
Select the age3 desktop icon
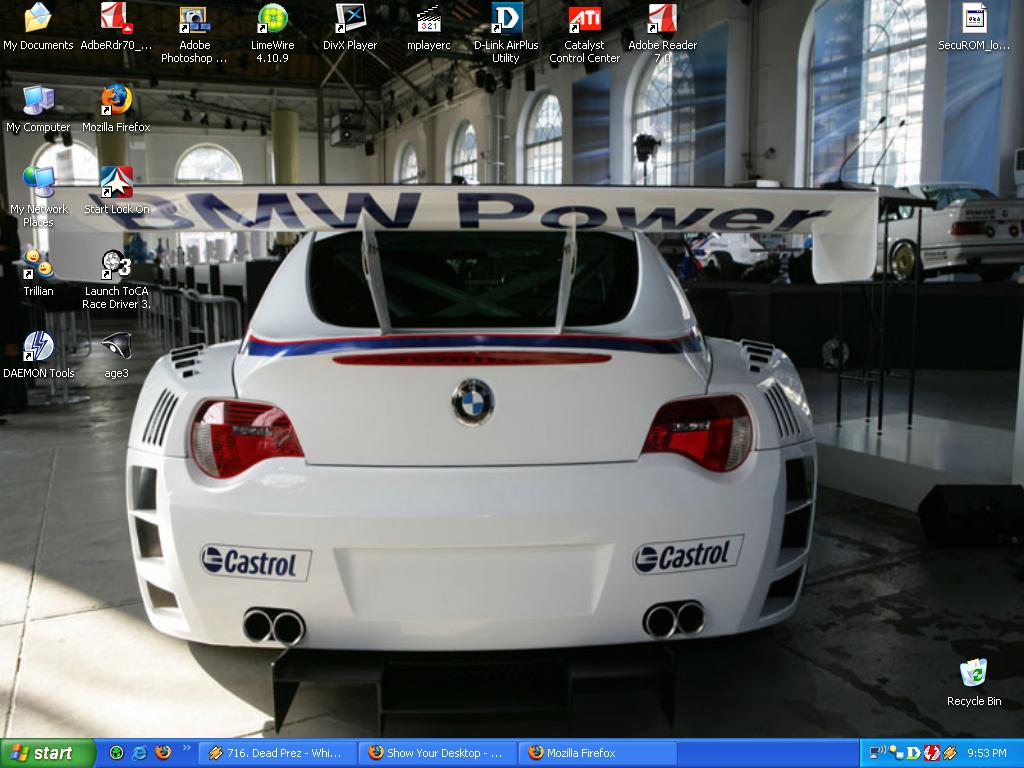116,347
